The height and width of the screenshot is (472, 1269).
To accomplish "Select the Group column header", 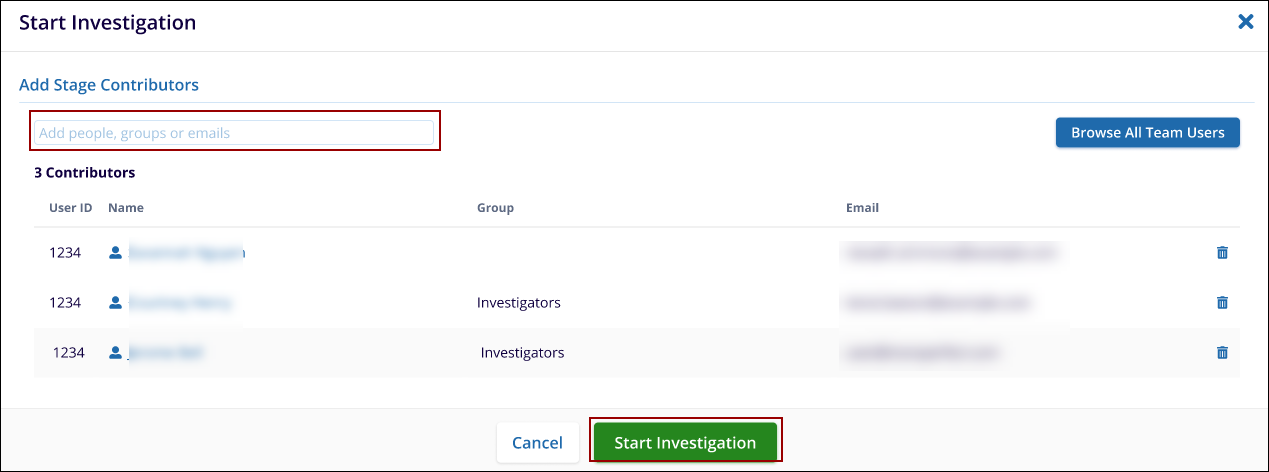I will (495, 208).
